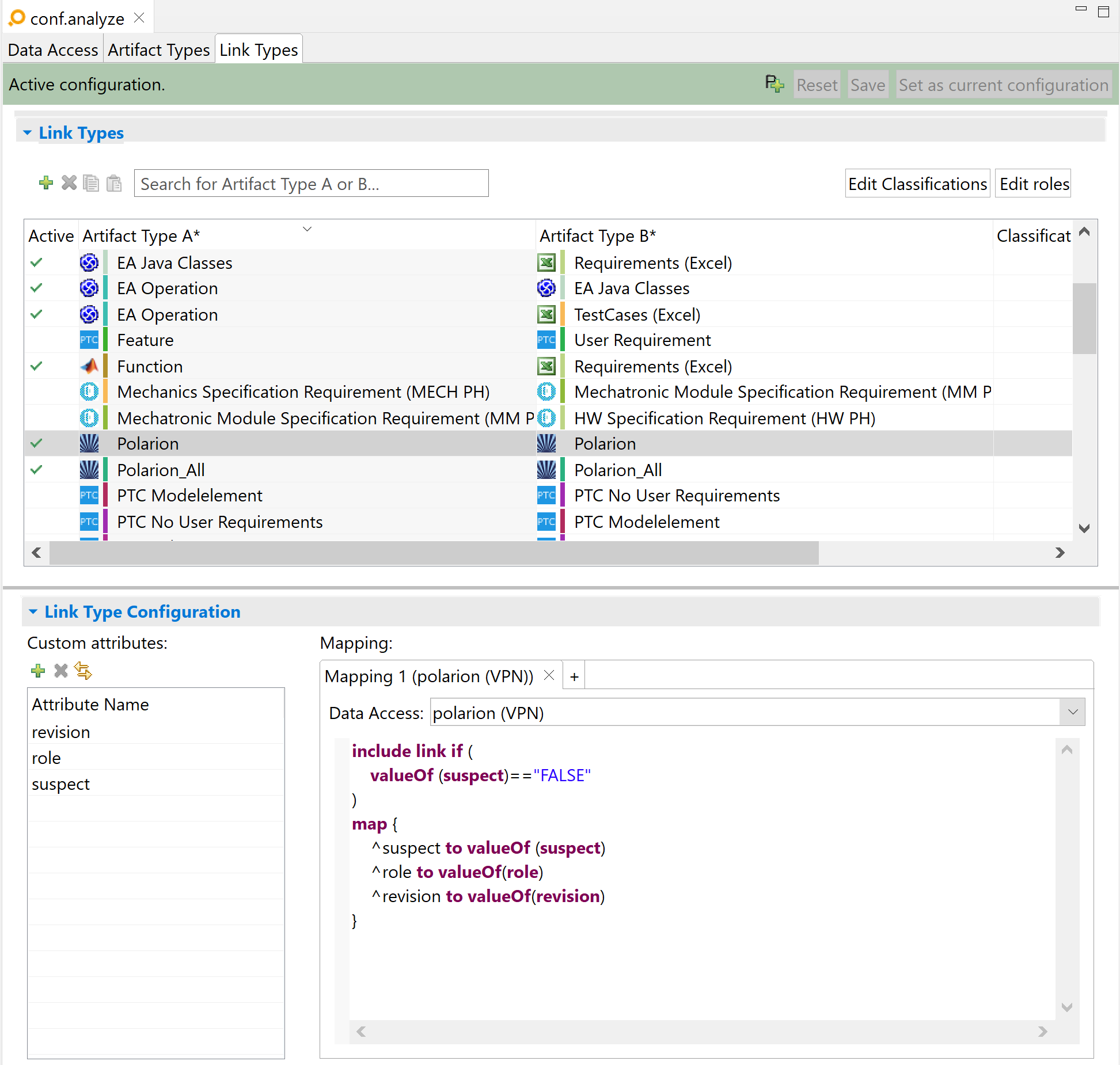This screenshot has width=1120, height=1065.
Task: Click the icon beside Mechanics Specification Requirement
Action: tap(89, 392)
